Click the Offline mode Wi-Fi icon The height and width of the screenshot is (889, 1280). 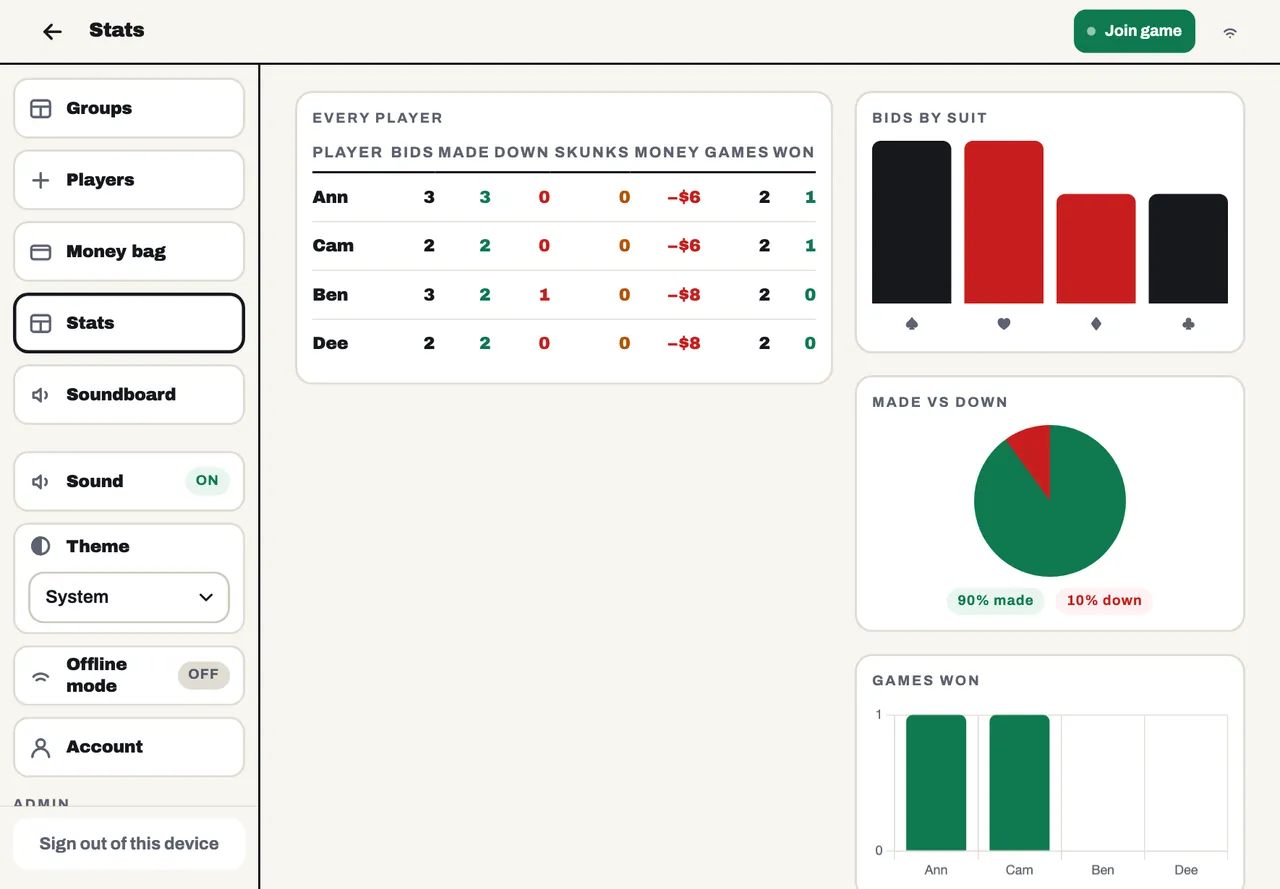pyautogui.click(x=41, y=676)
